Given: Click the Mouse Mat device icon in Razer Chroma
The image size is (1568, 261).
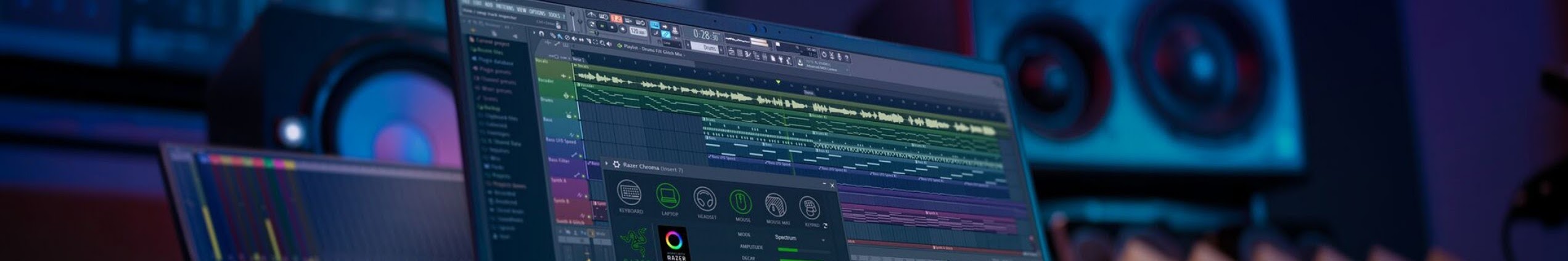Looking at the screenshot, I should point(776,204).
